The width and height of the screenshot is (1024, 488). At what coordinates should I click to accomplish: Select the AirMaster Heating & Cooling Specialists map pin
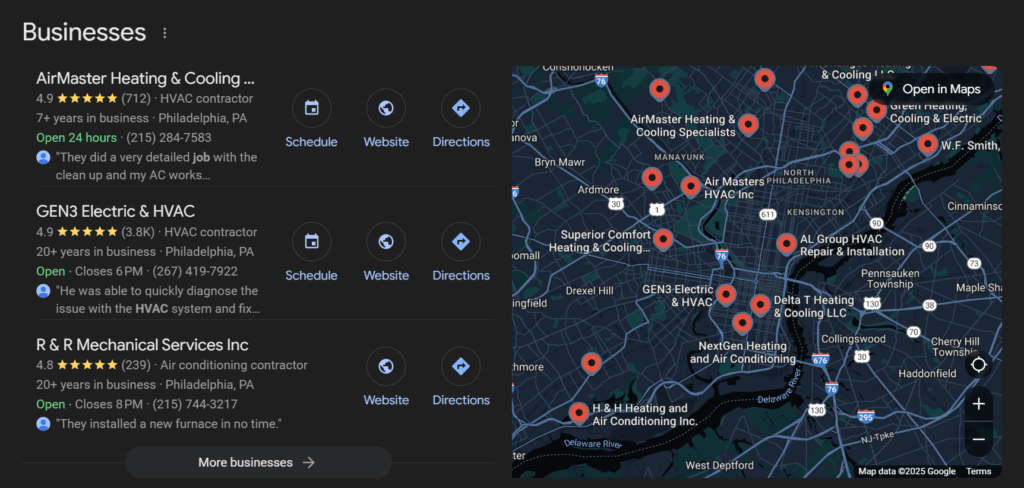[x=748, y=124]
